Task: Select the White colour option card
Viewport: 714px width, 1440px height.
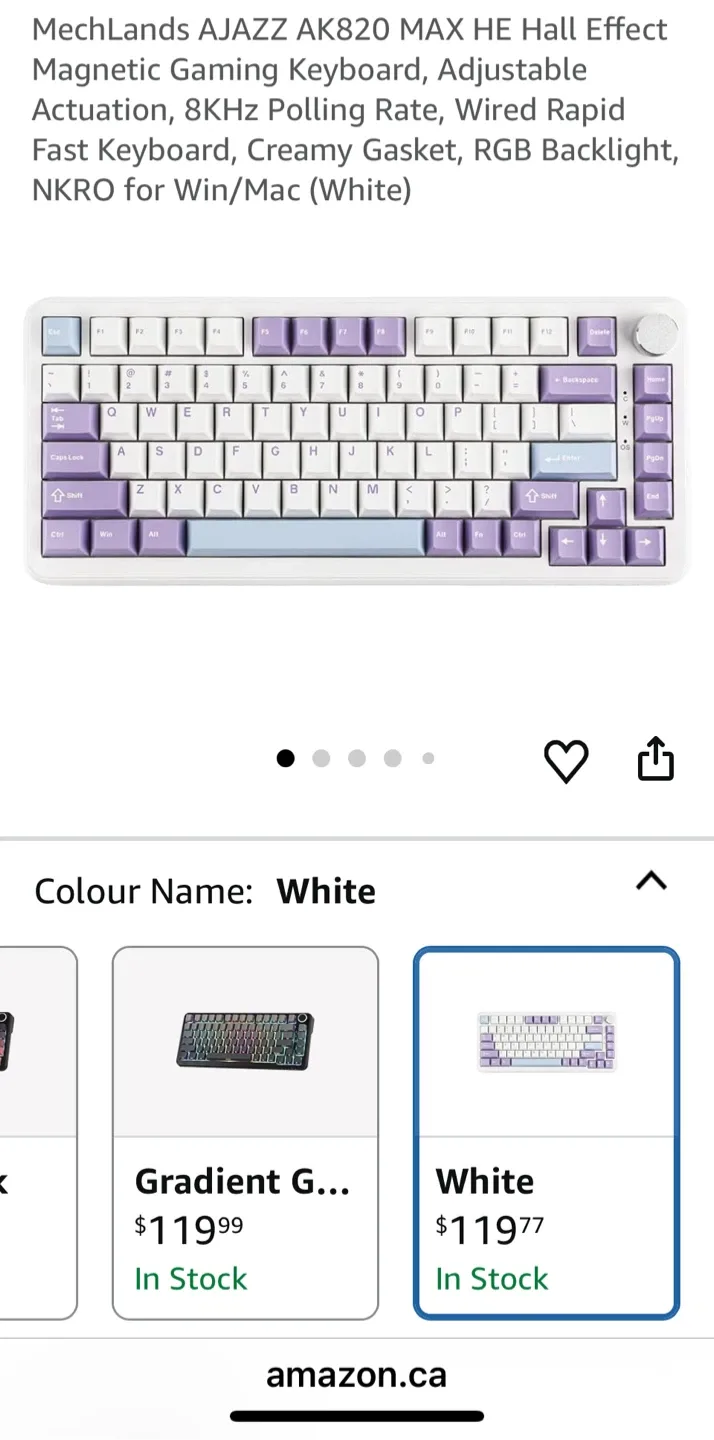Action: tap(547, 1133)
